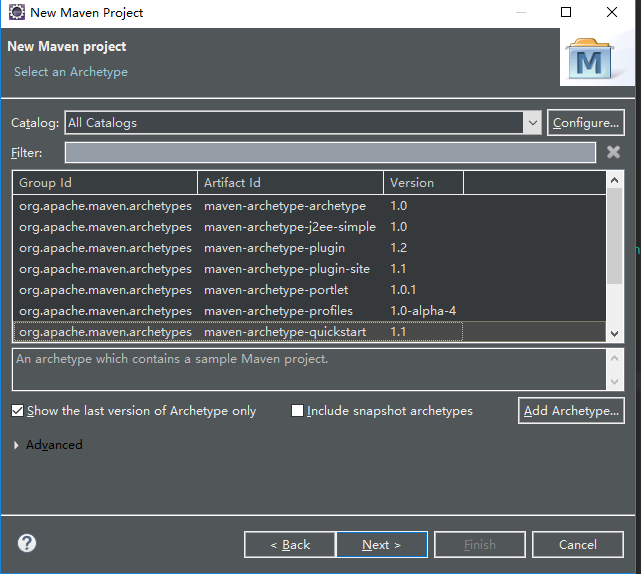Click description box scroll down arrow
Screen dimensions: 641x574
coord(614,381)
